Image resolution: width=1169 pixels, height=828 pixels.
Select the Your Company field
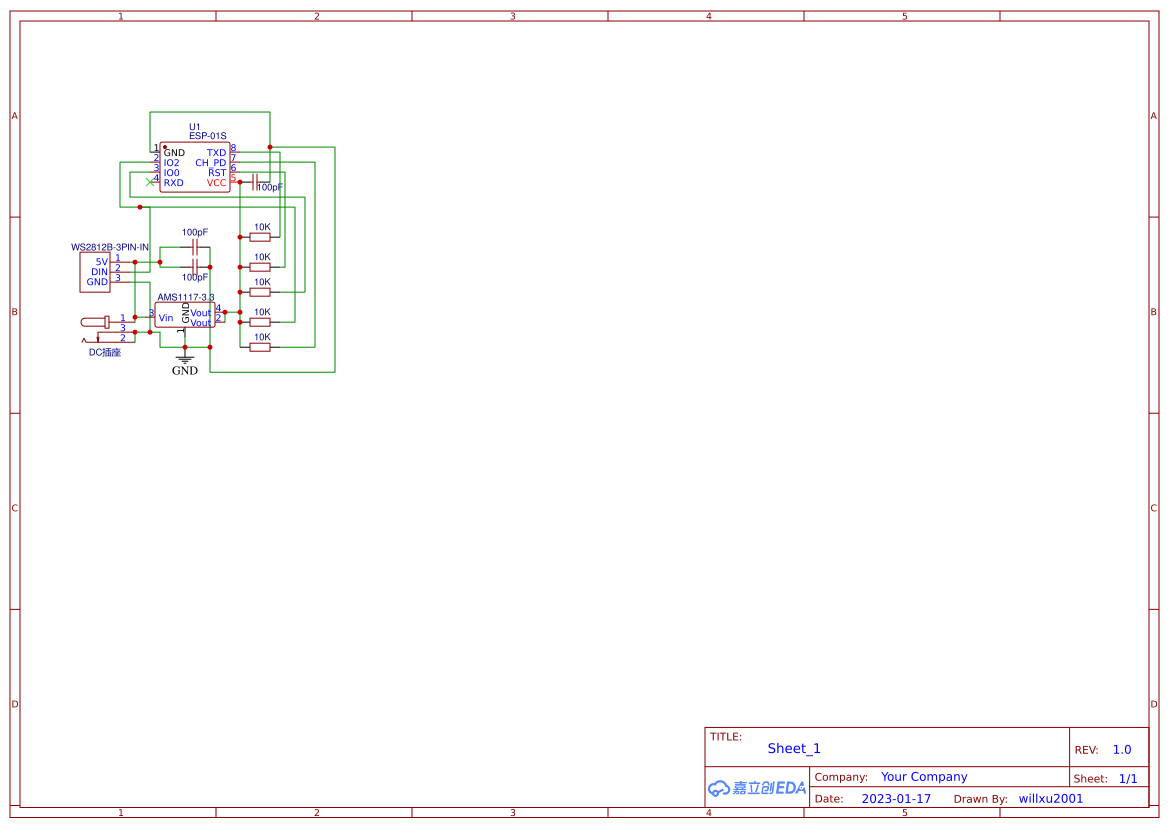click(x=924, y=777)
